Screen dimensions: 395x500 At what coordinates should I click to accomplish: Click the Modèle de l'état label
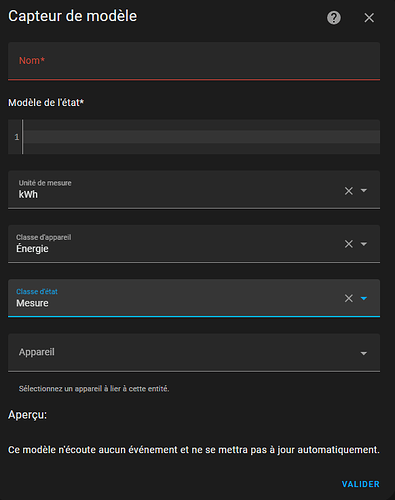click(46, 103)
